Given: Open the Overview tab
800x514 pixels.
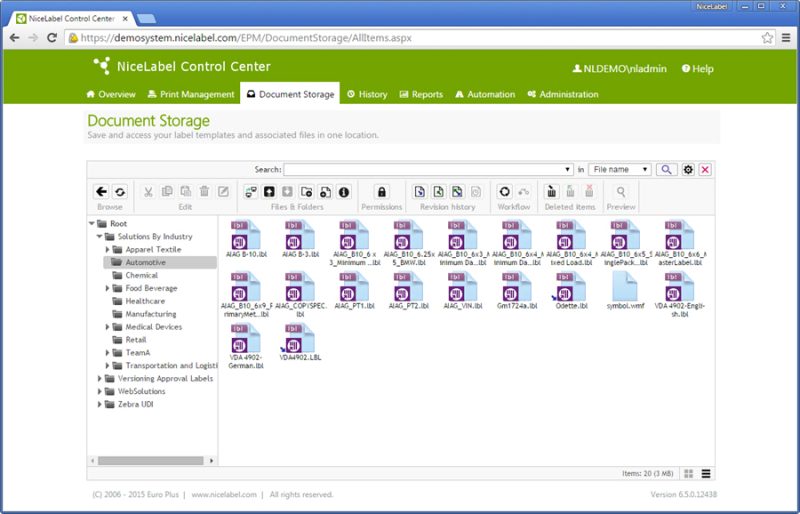Looking at the screenshot, I should tap(111, 94).
